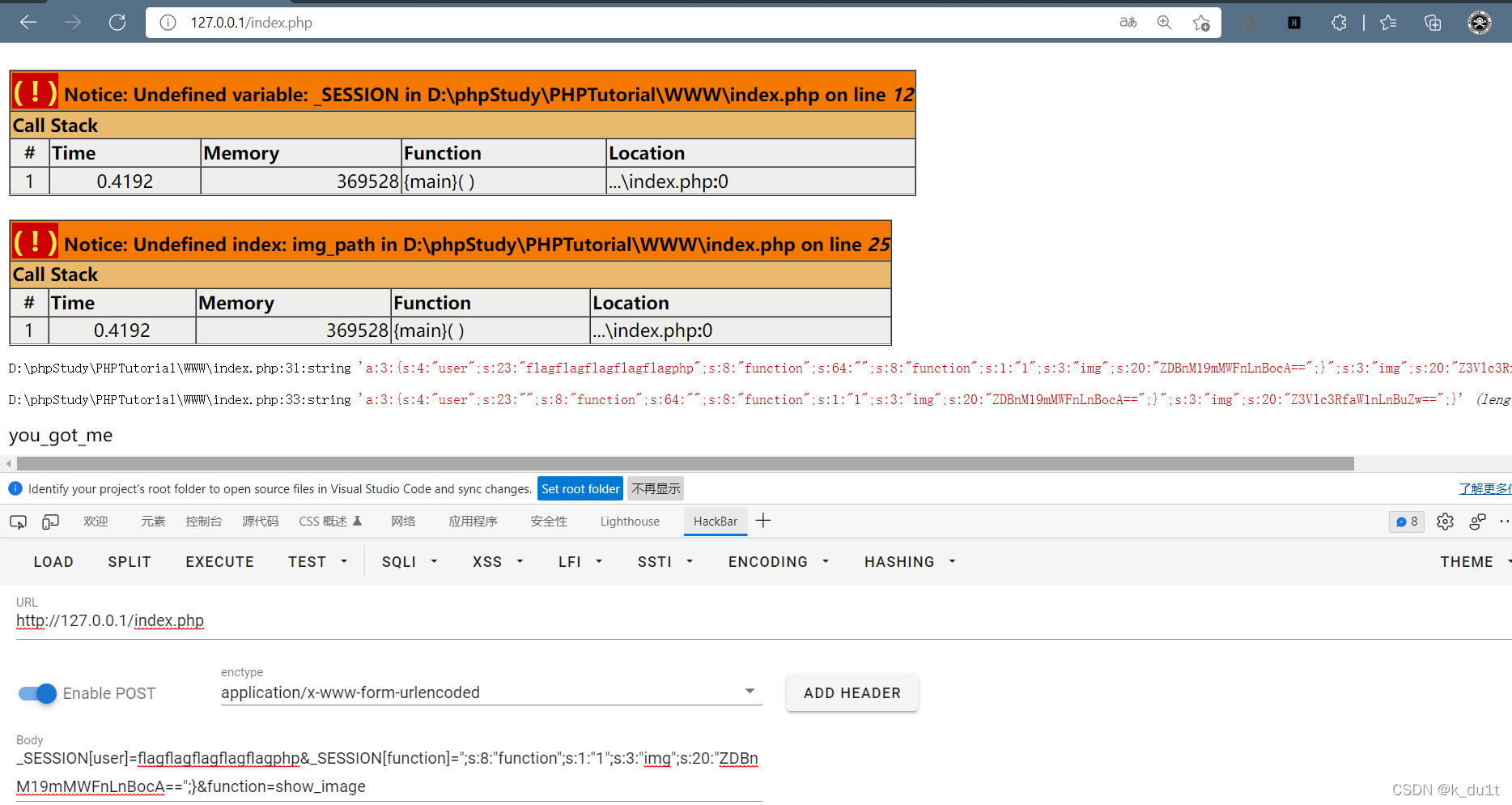The image size is (1512, 805).
Task: Expand the LFI menu
Action: [x=580, y=562]
